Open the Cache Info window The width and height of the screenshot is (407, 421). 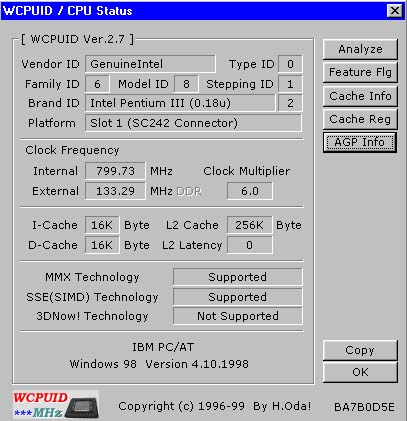point(360,96)
